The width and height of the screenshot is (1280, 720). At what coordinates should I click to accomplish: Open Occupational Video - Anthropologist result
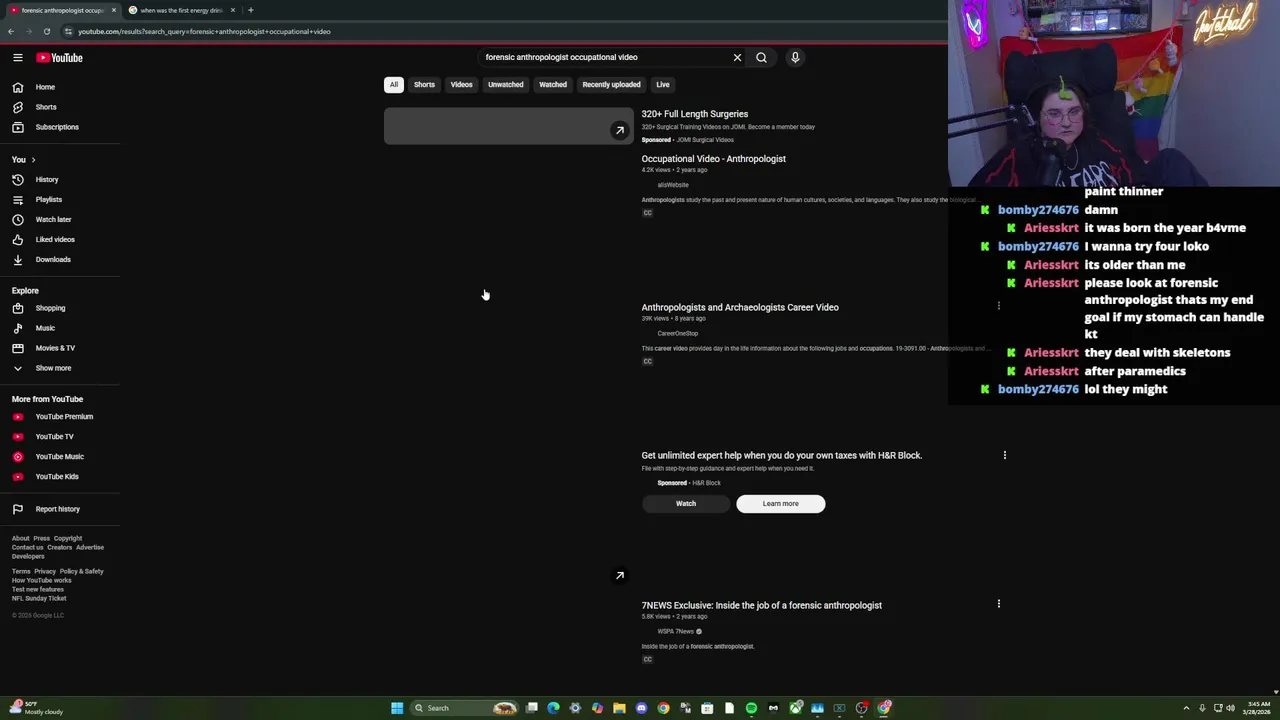point(713,159)
